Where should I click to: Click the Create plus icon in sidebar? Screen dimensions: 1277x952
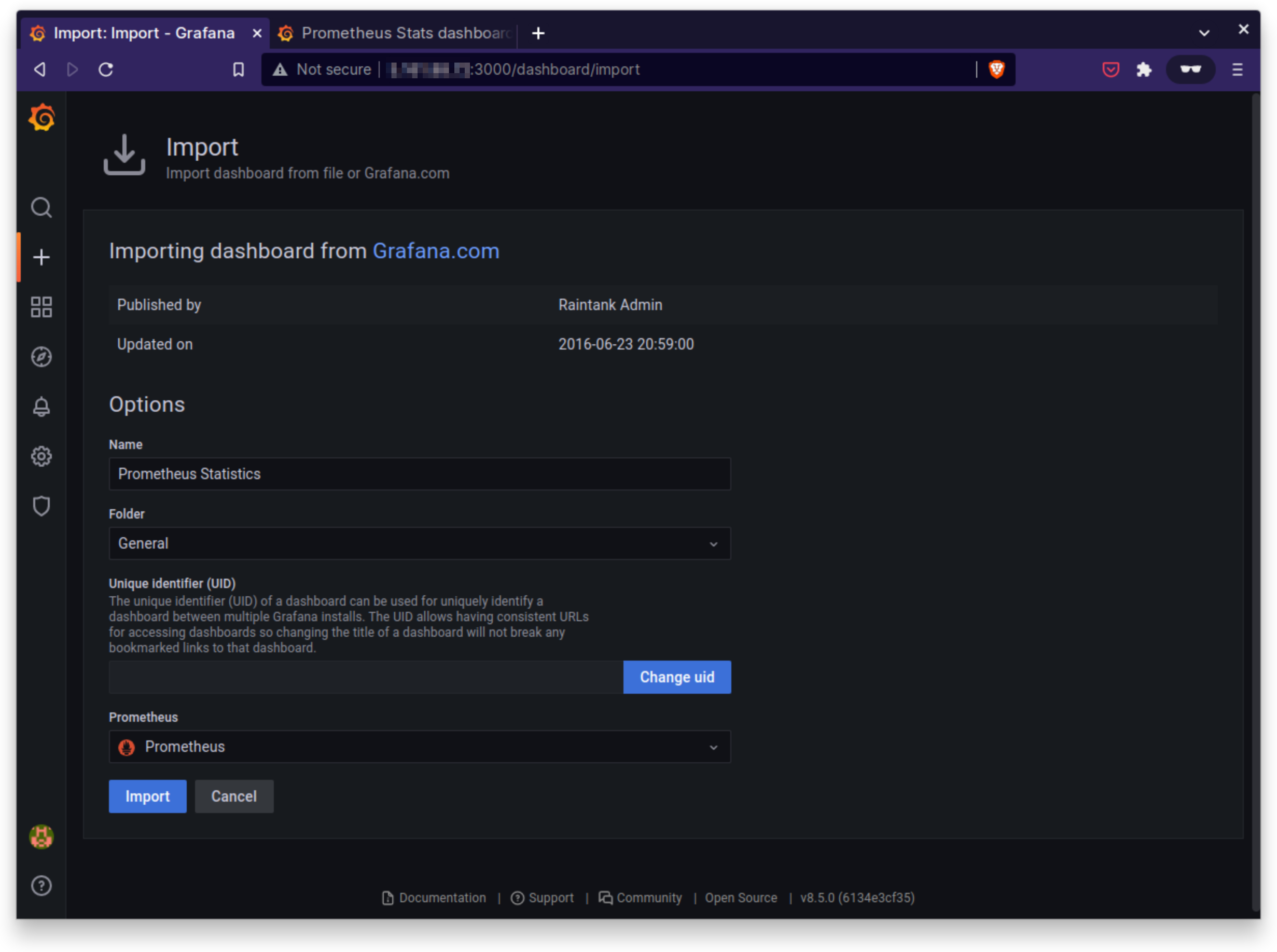pyautogui.click(x=41, y=257)
